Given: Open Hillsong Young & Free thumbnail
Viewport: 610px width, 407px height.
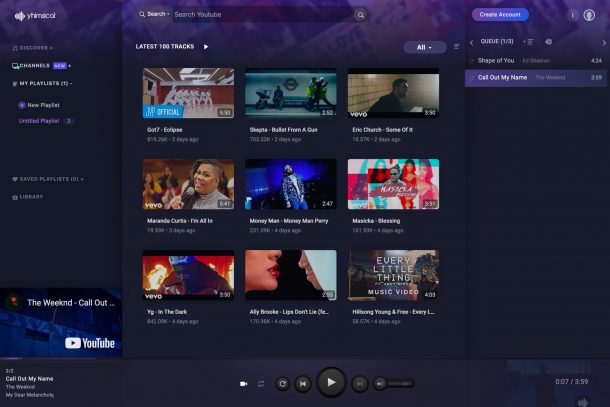Looking at the screenshot, I should pos(393,275).
